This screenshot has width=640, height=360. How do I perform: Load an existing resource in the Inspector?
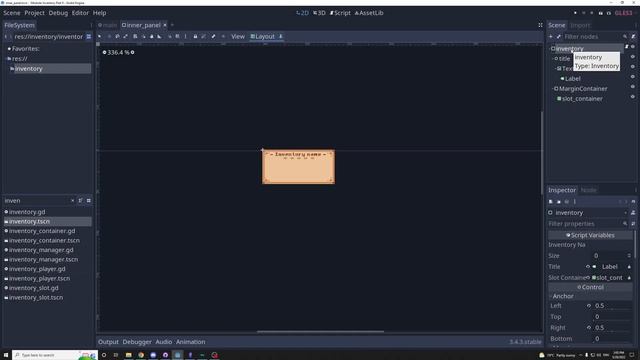559,202
